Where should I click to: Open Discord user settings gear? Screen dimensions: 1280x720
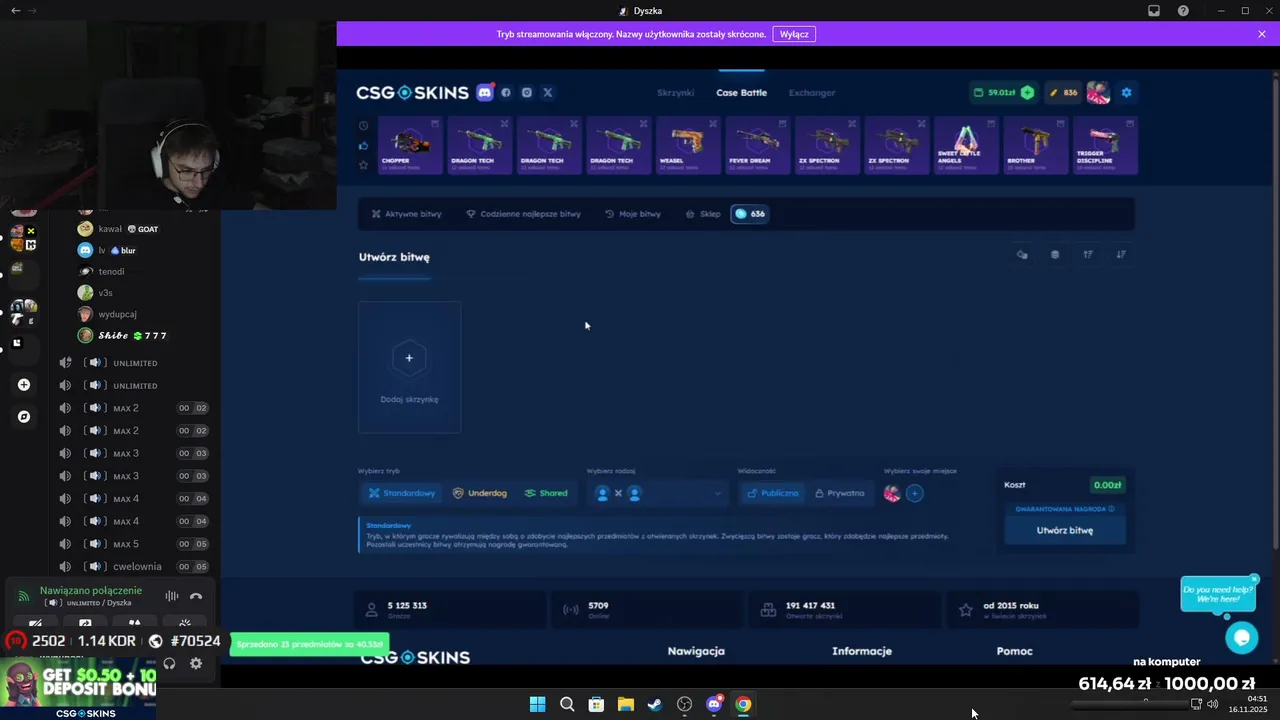196,663
